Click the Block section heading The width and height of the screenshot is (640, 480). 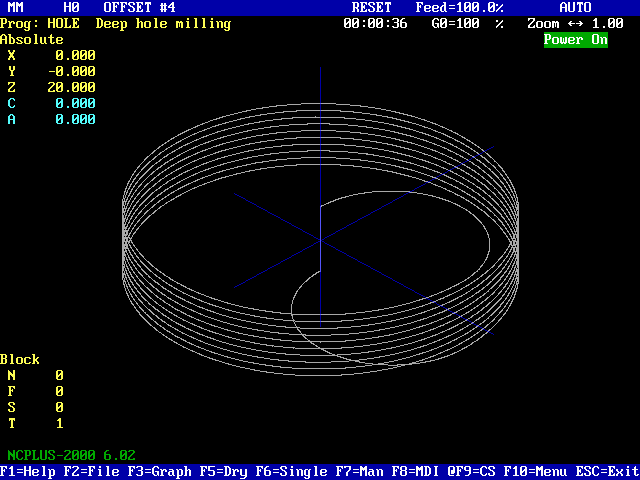click(x=20, y=360)
